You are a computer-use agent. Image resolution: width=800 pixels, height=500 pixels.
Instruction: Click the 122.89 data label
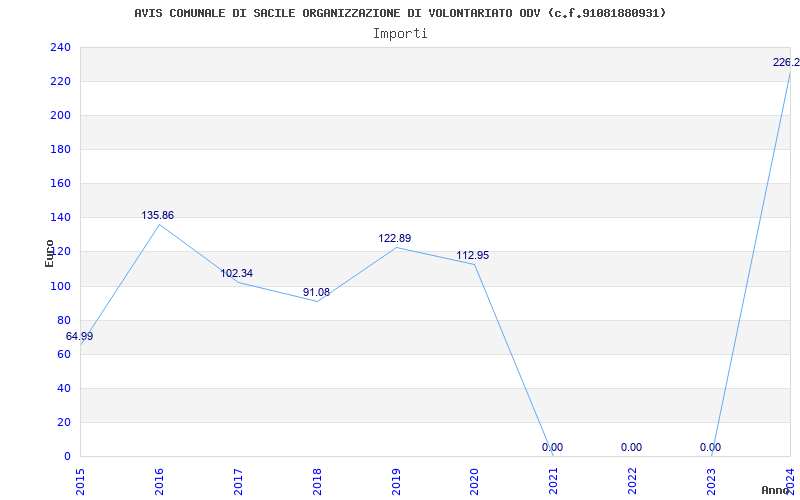[394, 238]
